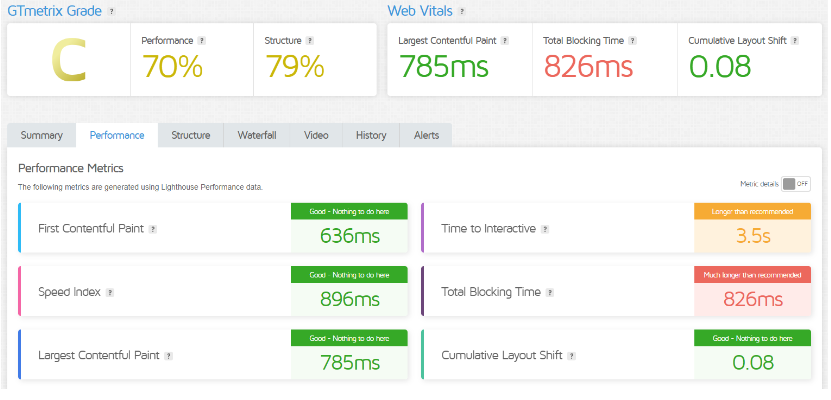Click the First Contentful Paint label
The width and height of the screenshot is (831, 400).
(91, 229)
